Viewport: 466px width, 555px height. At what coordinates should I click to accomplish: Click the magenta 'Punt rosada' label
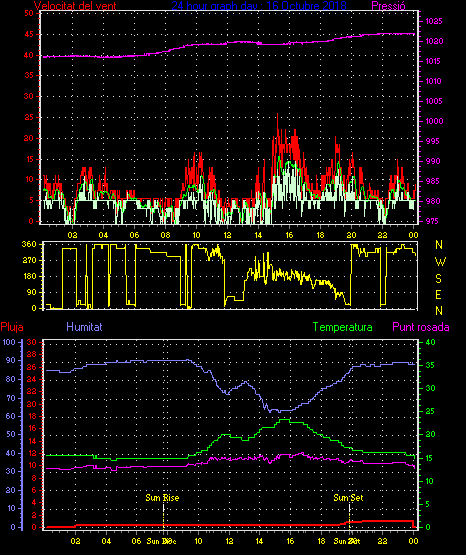421,327
